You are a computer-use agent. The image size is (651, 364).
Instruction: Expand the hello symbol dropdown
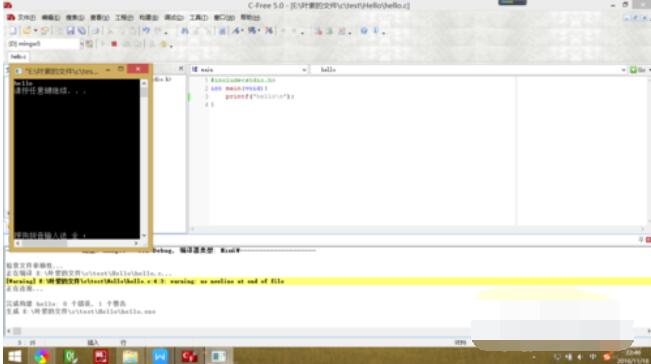[x=623, y=70]
